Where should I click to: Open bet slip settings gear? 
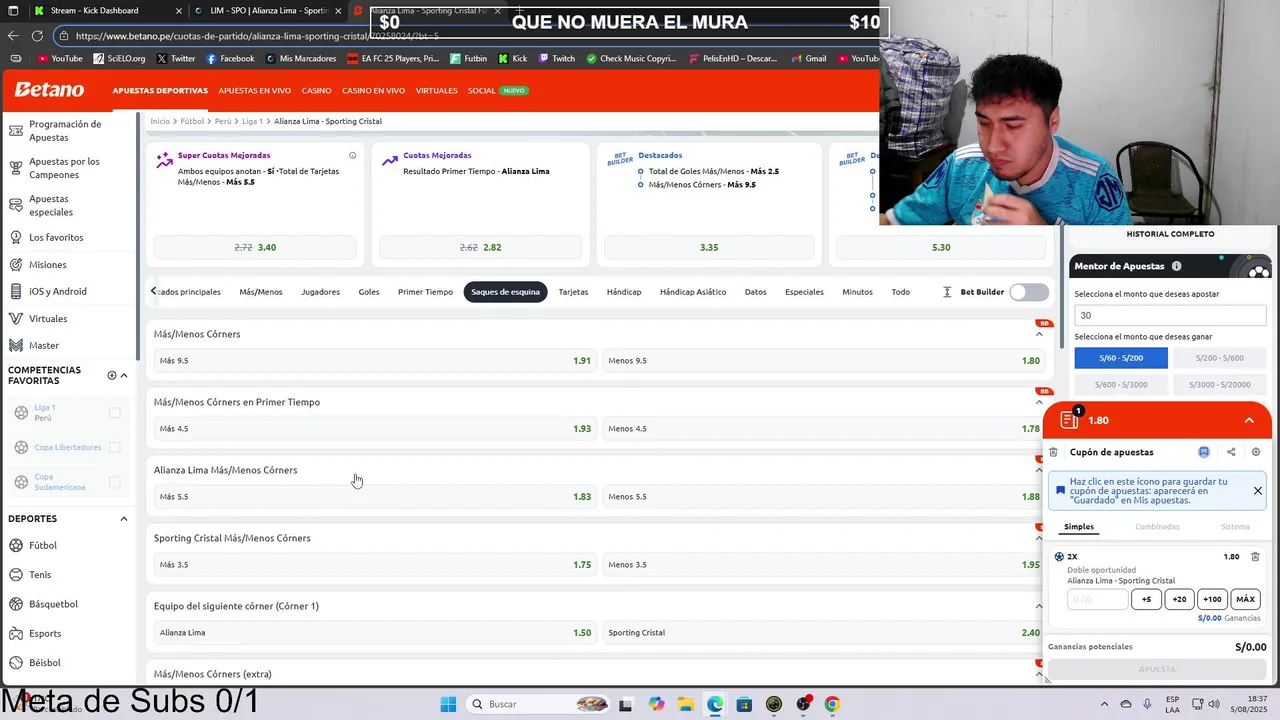[x=1256, y=452]
